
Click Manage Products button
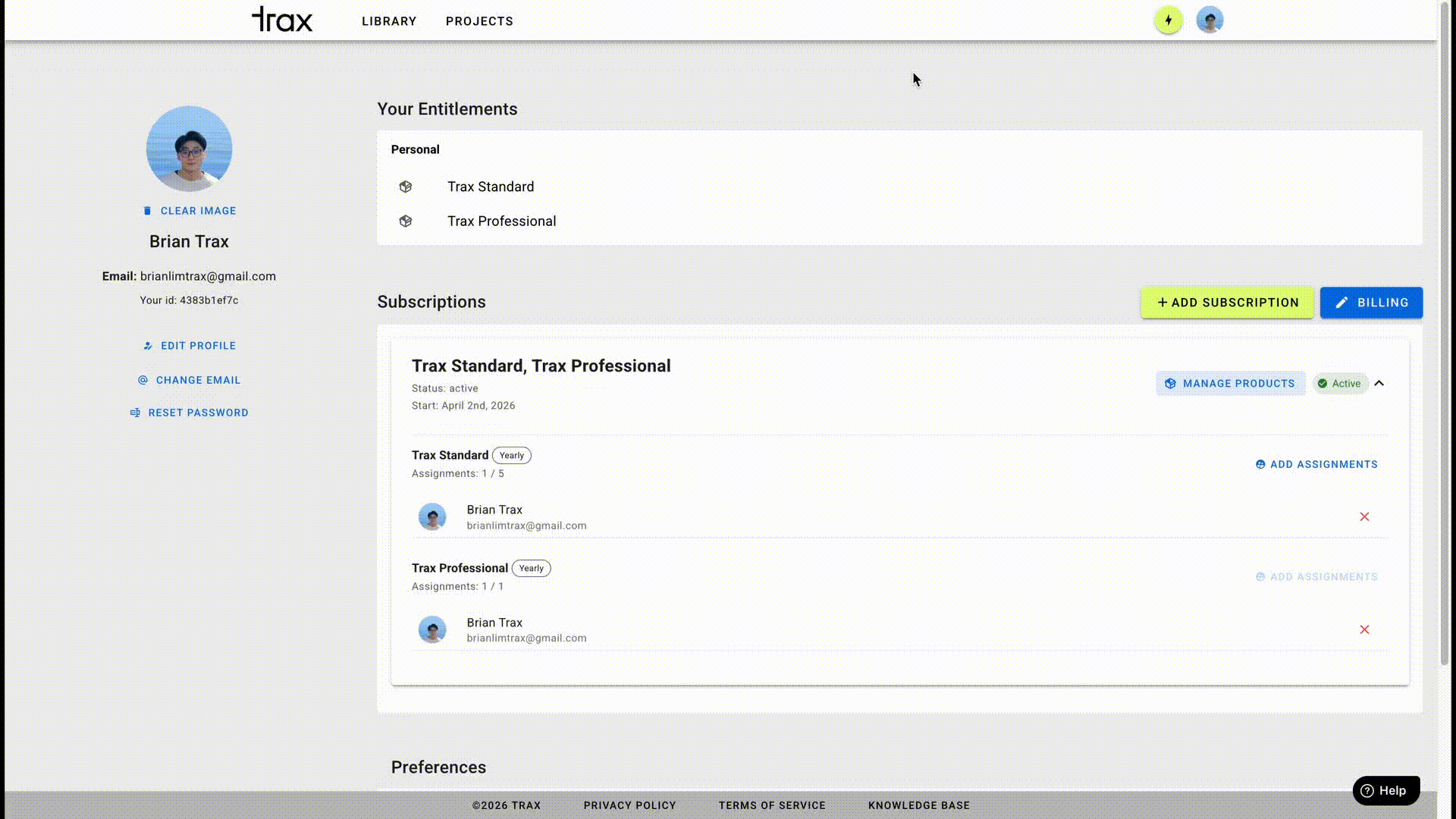pyautogui.click(x=1230, y=384)
